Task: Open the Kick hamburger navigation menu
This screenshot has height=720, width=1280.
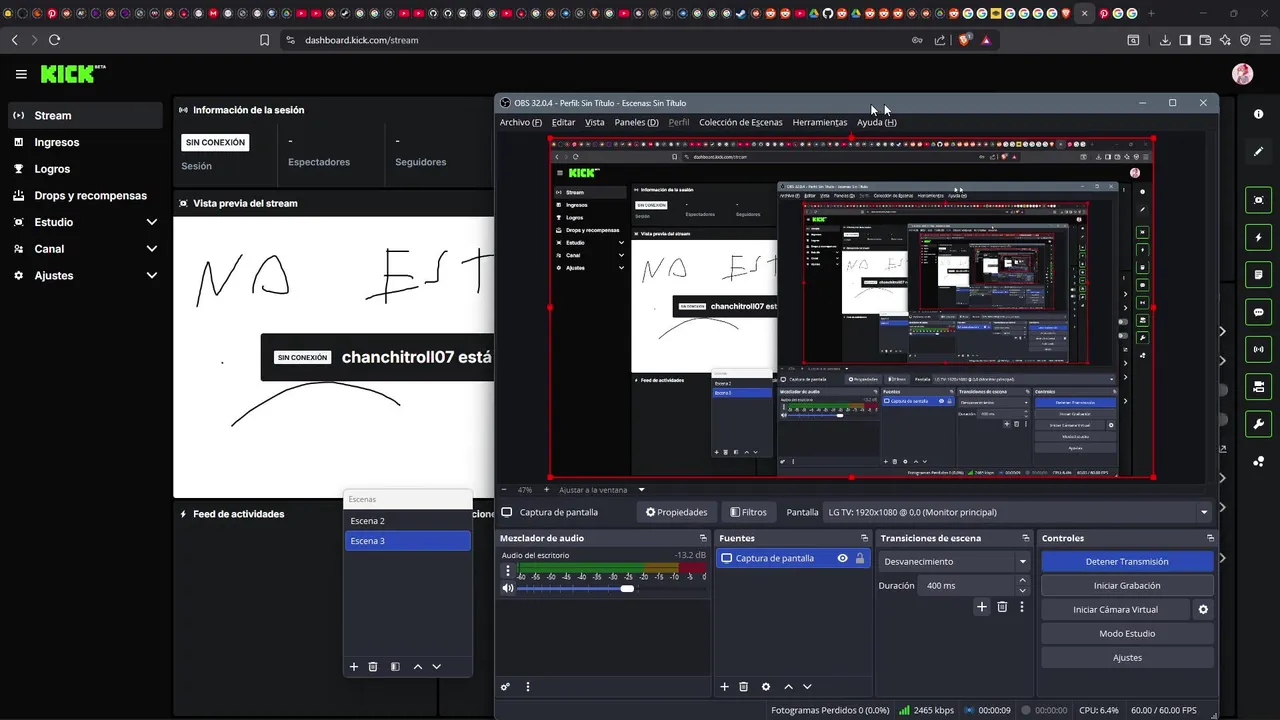Action: pyautogui.click(x=21, y=74)
